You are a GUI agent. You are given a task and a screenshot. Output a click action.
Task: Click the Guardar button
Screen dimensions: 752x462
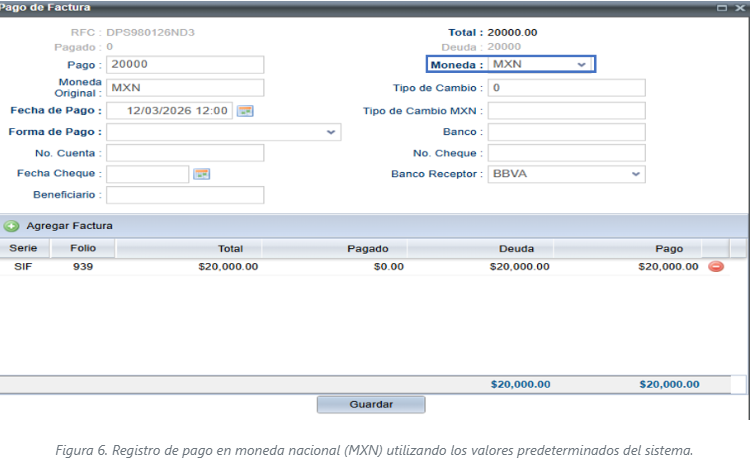371,405
